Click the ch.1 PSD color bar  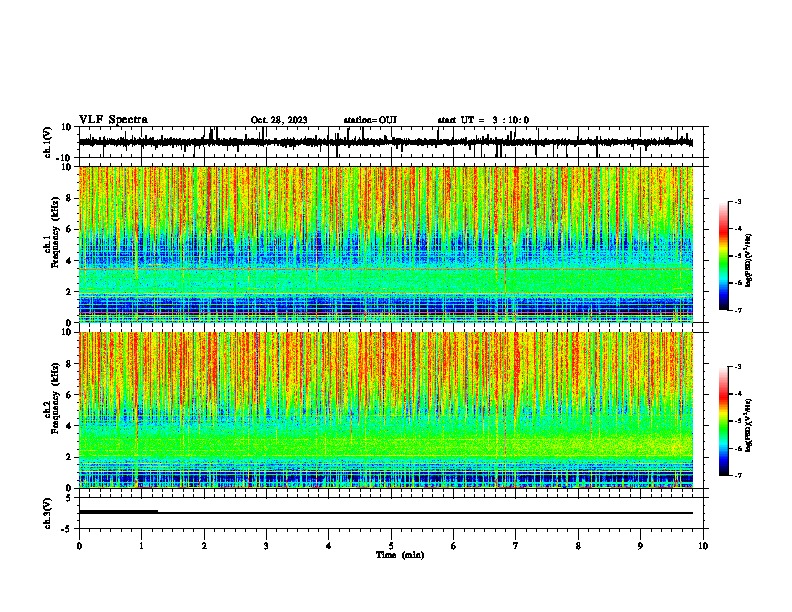724,256
